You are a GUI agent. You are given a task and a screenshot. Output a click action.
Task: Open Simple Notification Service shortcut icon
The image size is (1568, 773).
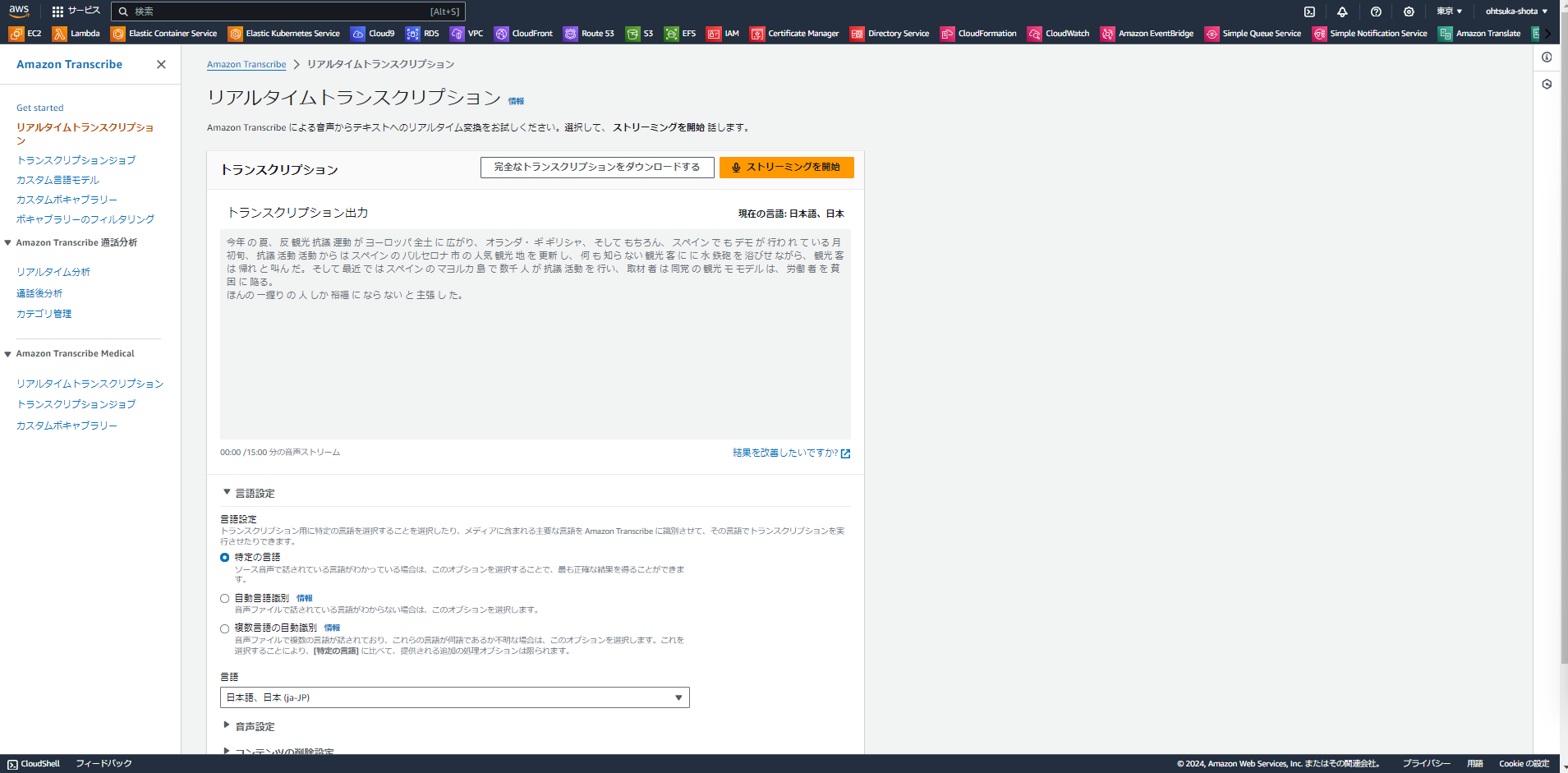tap(1319, 34)
